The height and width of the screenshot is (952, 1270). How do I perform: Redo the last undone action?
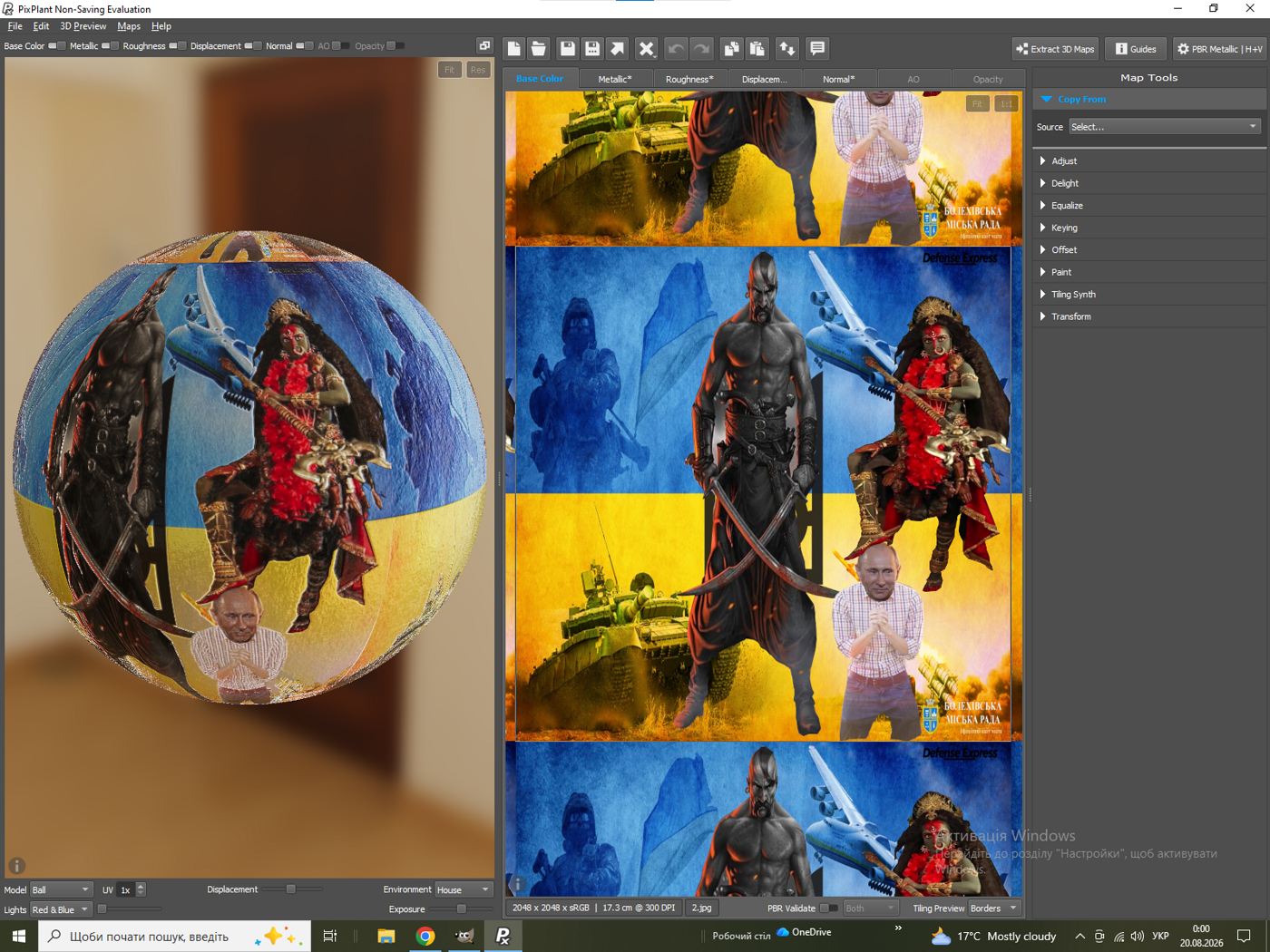[x=701, y=49]
